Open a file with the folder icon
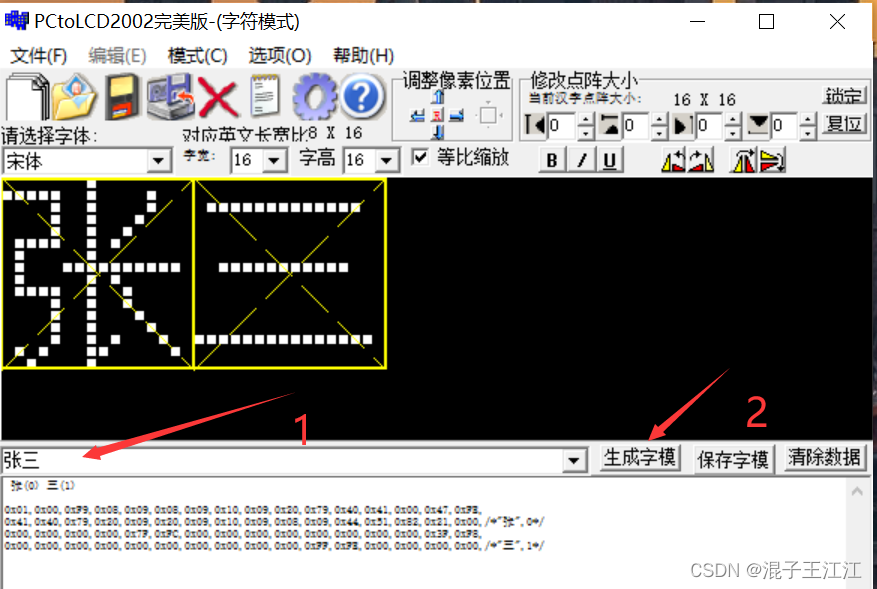 (74, 96)
